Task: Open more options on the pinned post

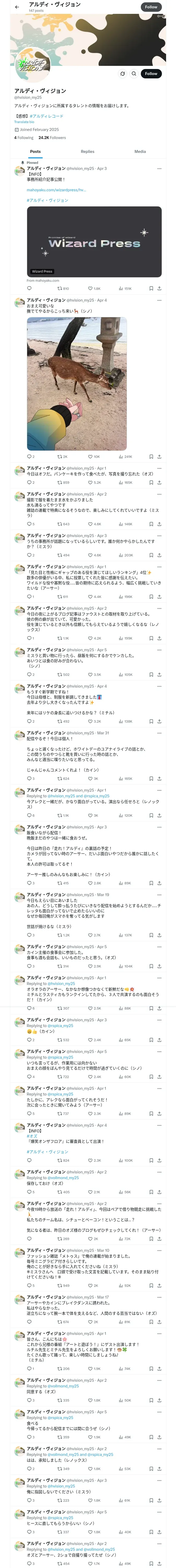Action: tap(159, 169)
